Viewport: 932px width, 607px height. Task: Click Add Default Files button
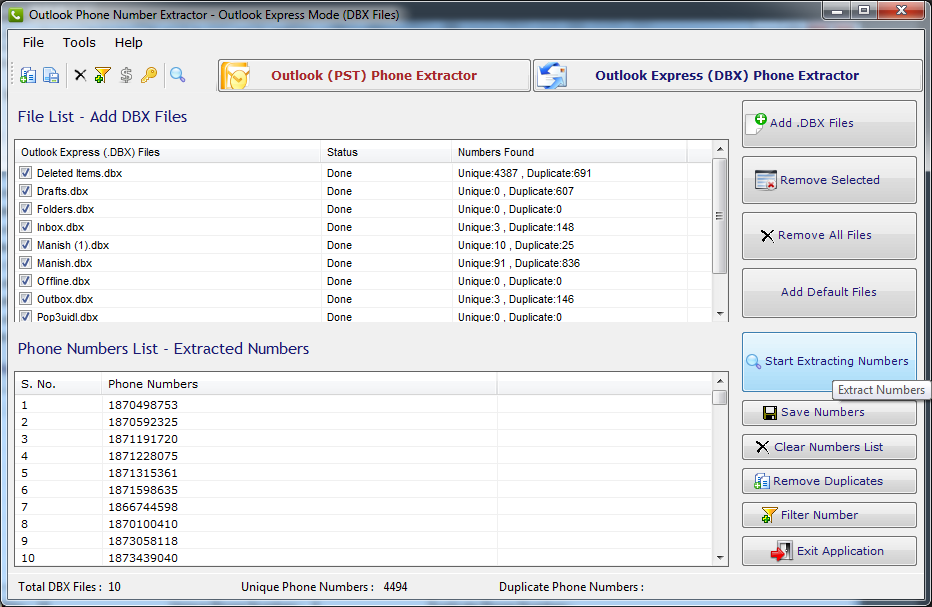pyautogui.click(x=829, y=293)
